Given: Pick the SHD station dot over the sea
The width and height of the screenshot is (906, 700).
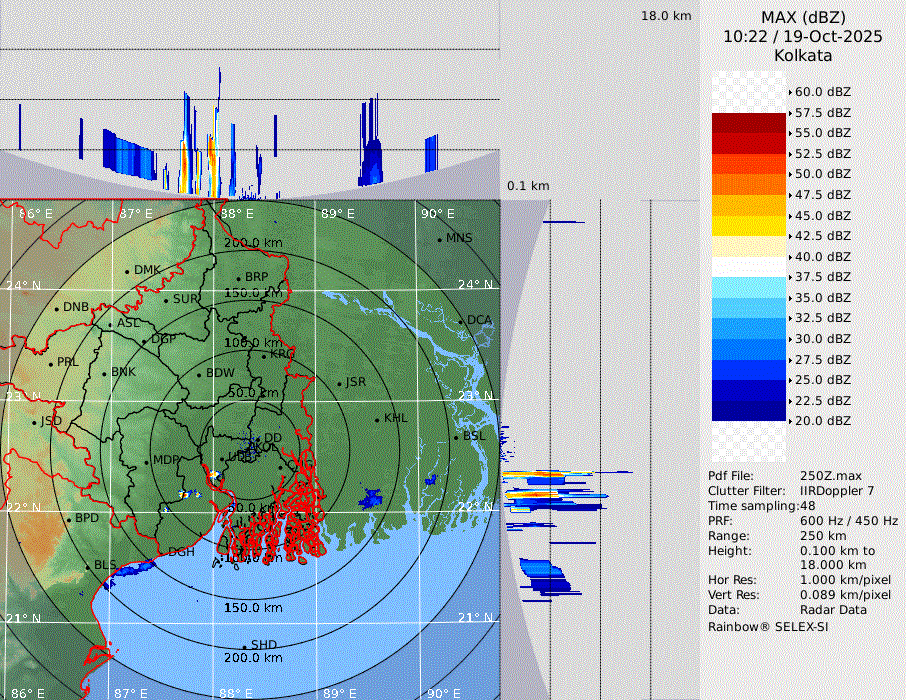Looking at the screenshot, I should click(244, 645).
